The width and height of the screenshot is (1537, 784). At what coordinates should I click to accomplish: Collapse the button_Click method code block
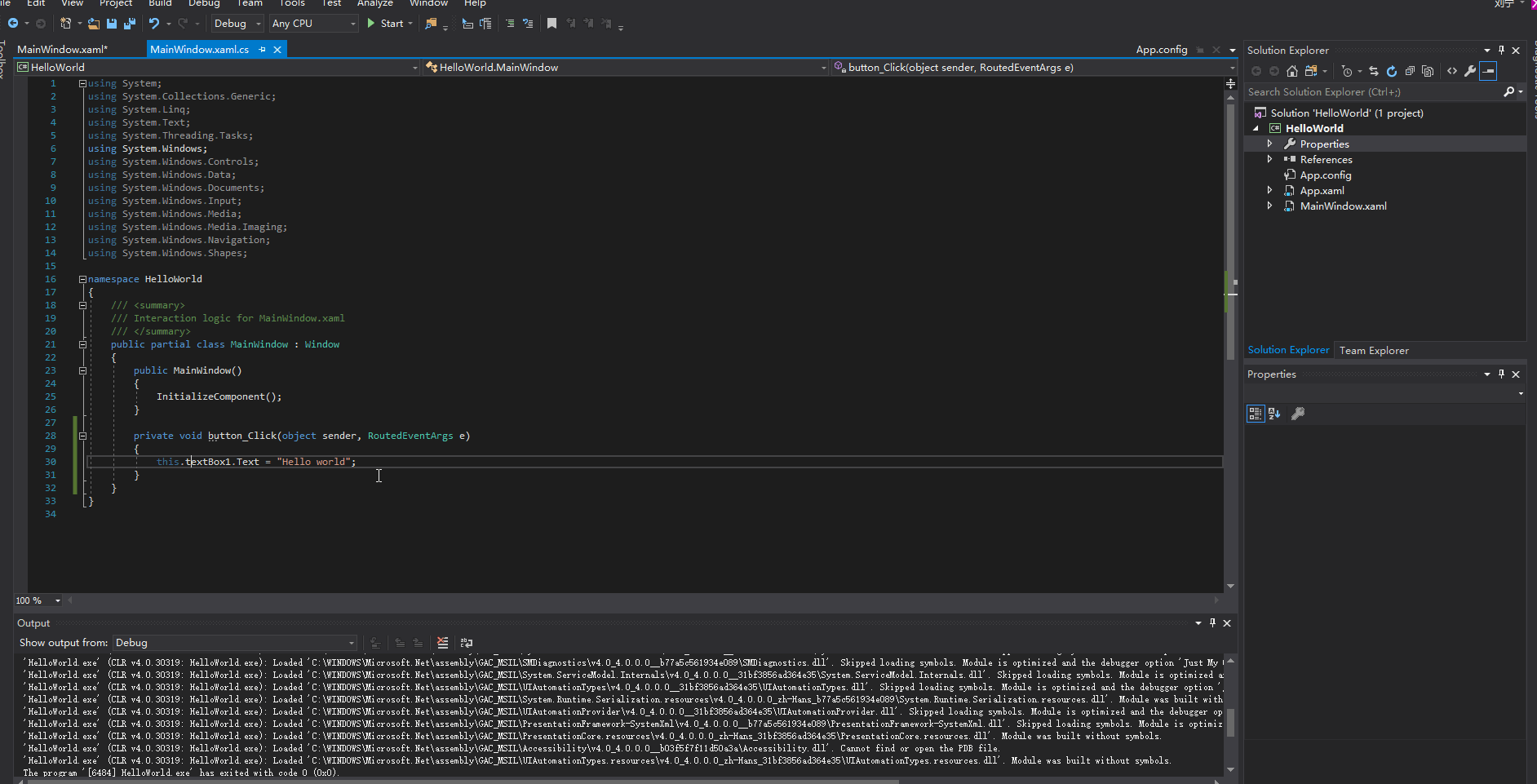(x=82, y=436)
